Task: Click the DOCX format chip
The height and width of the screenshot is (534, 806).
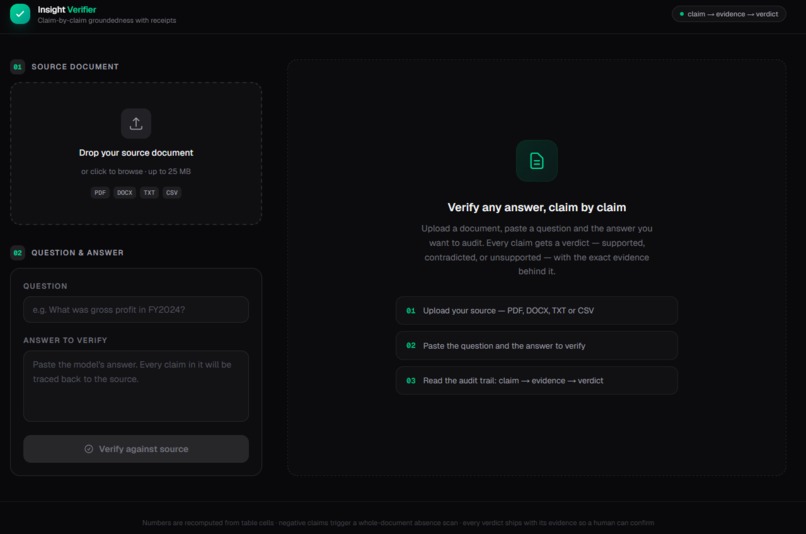Action: coord(124,193)
